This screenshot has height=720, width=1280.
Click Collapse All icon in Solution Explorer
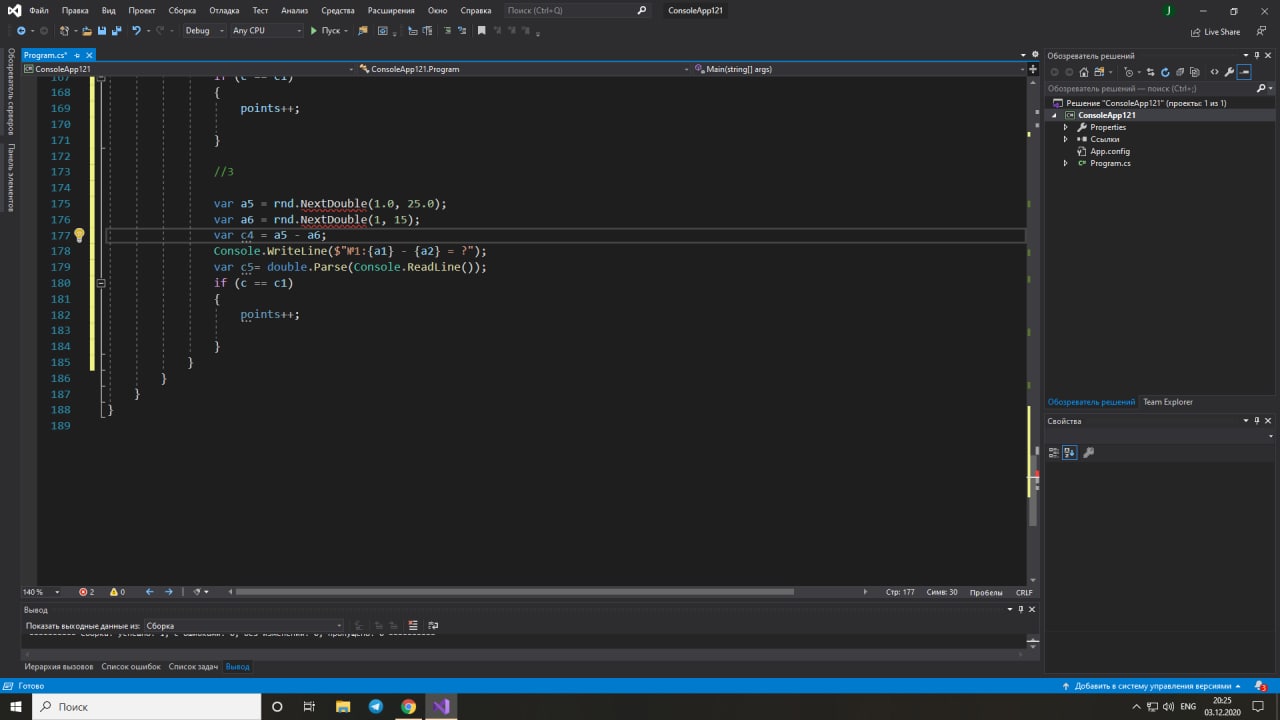click(1180, 72)
